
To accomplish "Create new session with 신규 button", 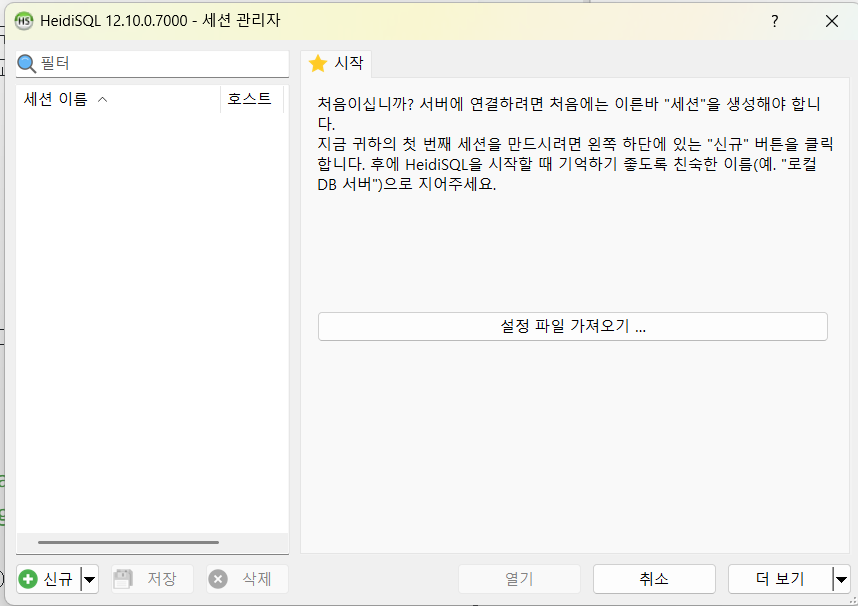I will 49,579.
